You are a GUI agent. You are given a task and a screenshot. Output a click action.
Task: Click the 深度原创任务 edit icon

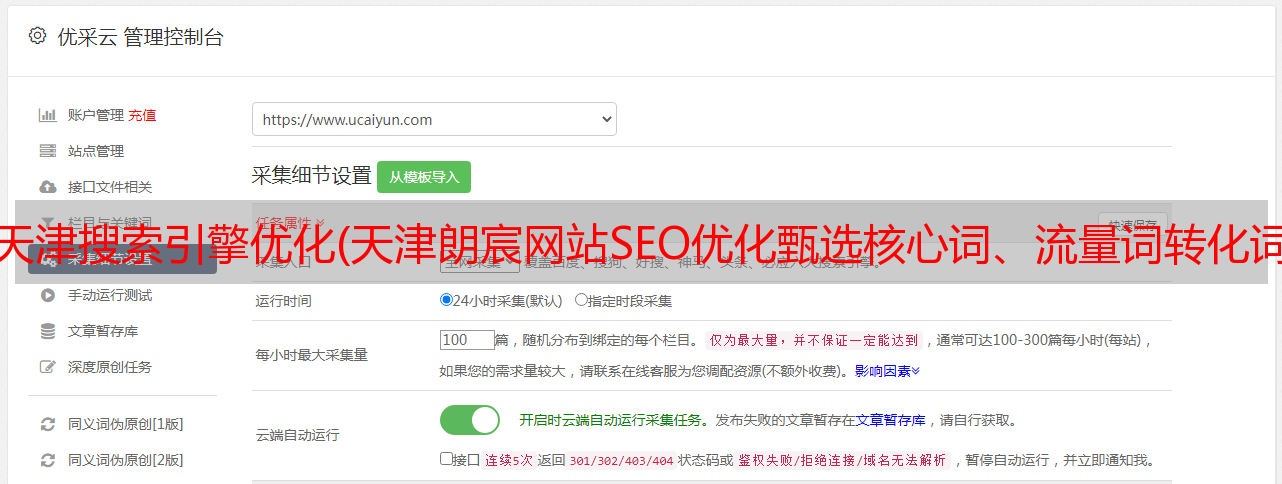(x=47, y=367)
